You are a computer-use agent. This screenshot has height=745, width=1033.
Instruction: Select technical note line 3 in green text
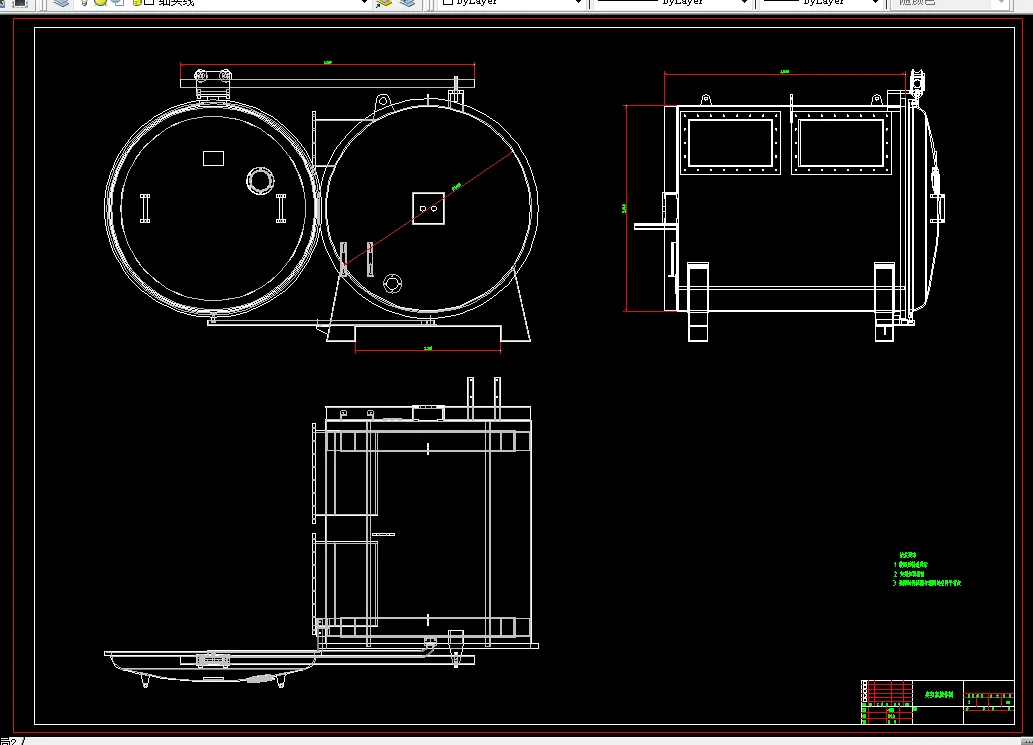tap(927, 583)
